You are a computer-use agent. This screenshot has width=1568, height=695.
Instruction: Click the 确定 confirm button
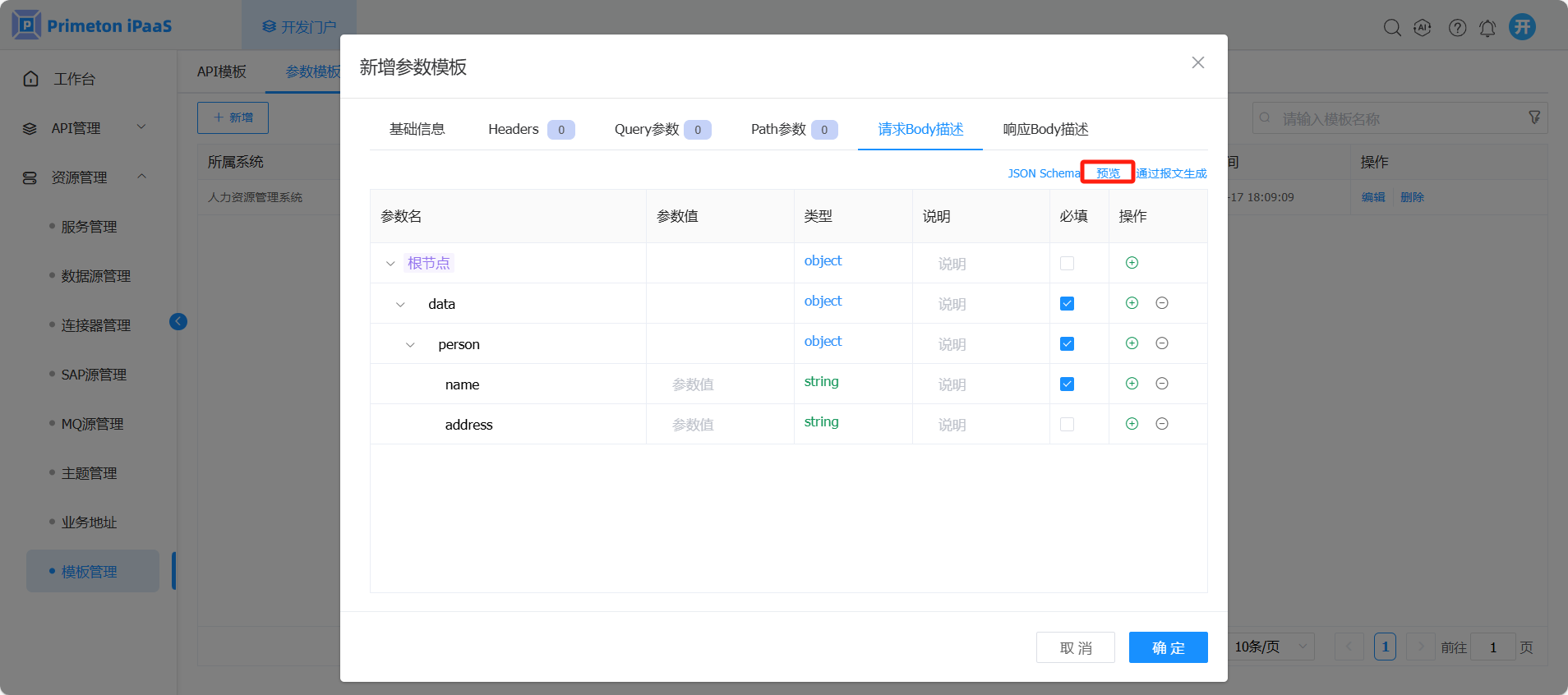1168,647
